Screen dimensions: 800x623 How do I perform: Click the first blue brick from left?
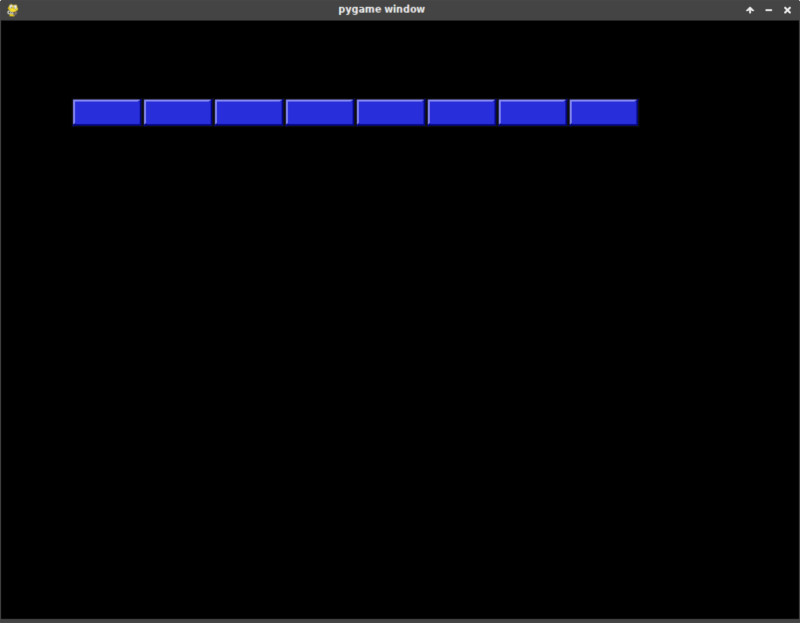107,112
